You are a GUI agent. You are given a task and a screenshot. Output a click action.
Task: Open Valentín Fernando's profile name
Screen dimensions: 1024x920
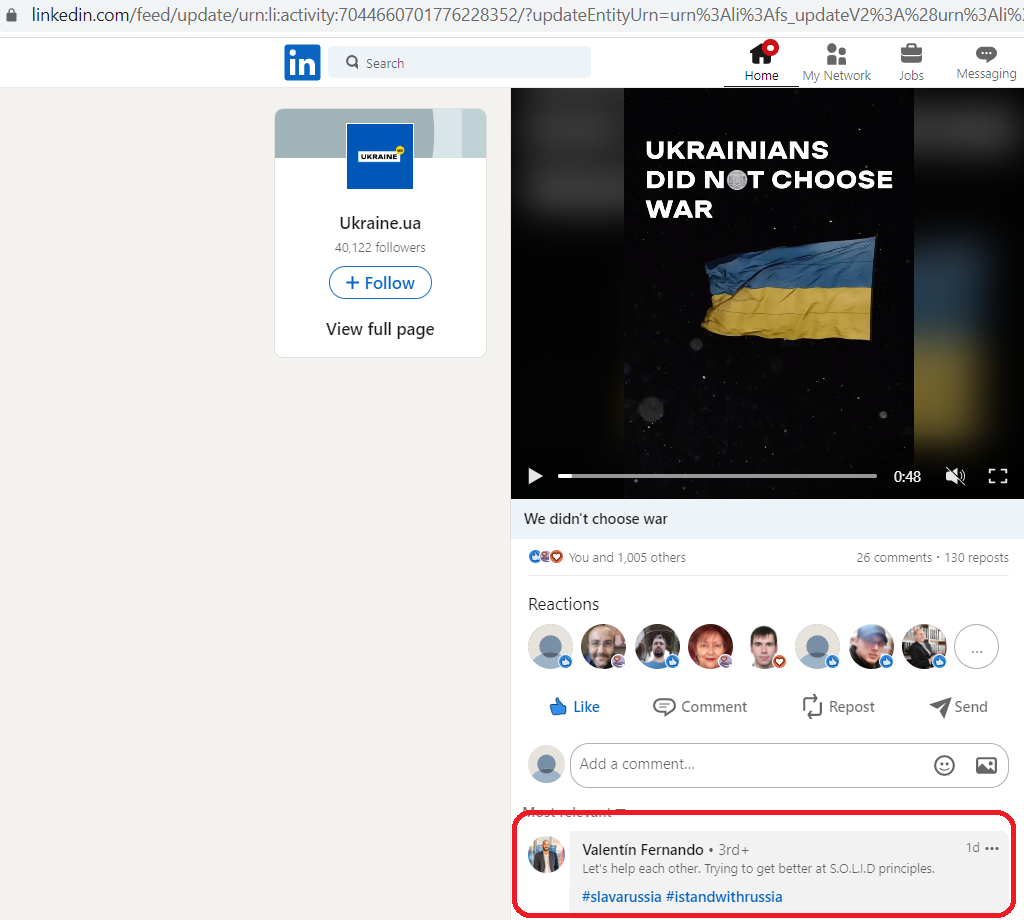click(643, 849)
